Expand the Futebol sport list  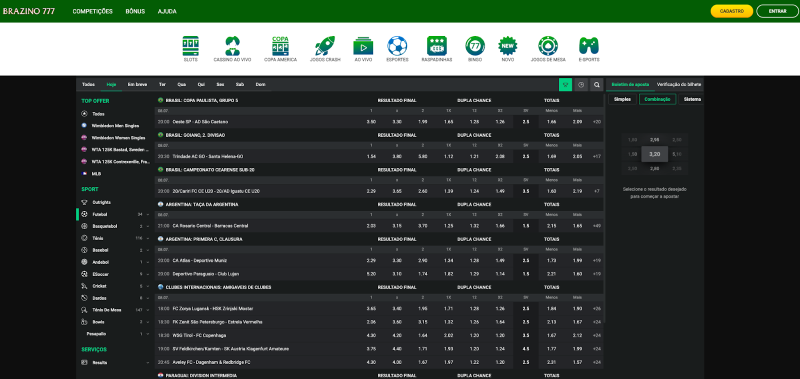[x=148, y=215]
